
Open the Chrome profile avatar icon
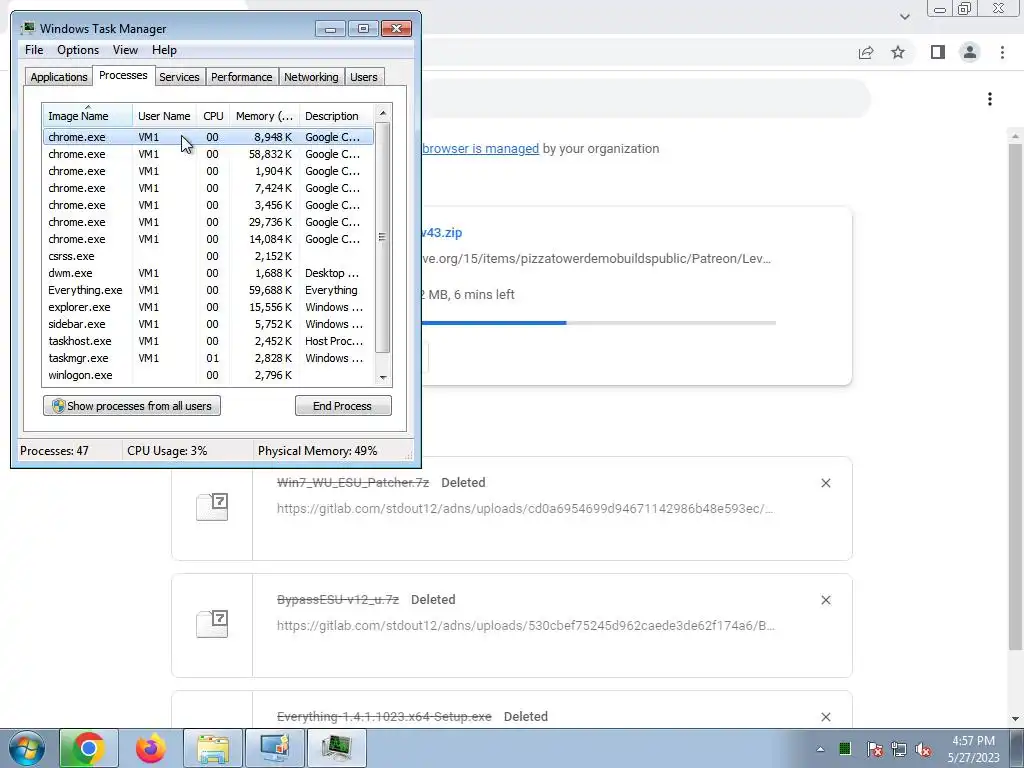point(970,52)
